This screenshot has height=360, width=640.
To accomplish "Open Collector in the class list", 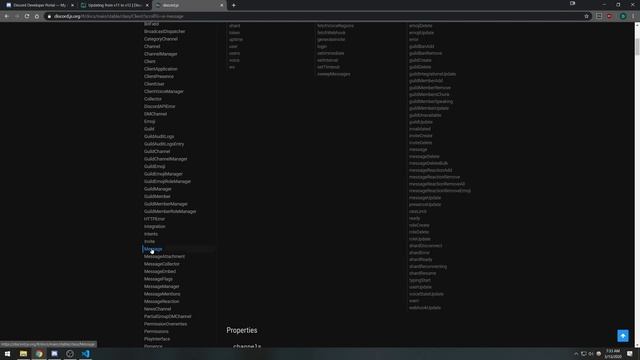I will coord(153,99).
